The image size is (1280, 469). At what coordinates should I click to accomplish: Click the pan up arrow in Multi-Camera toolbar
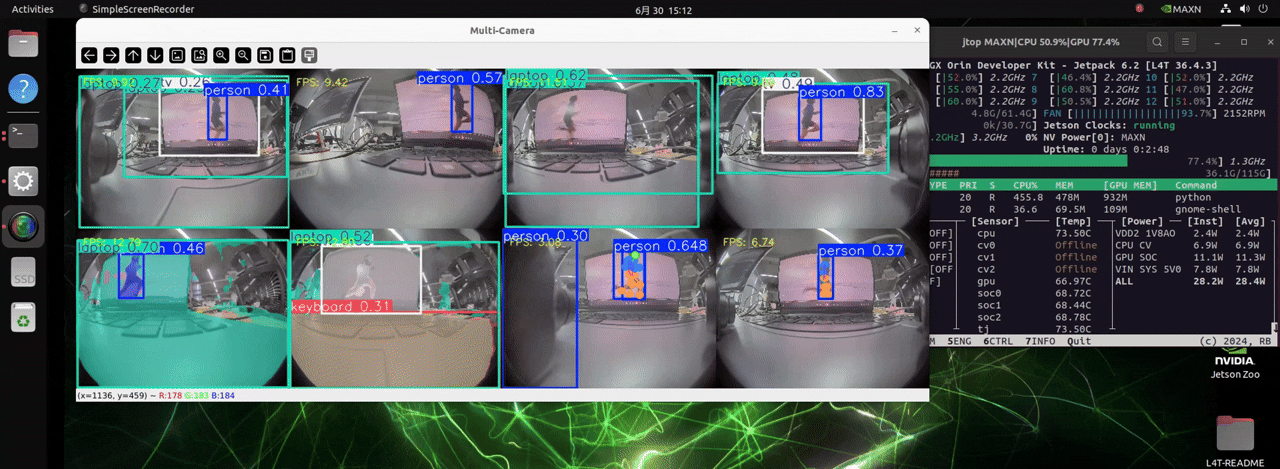point(133,55)
